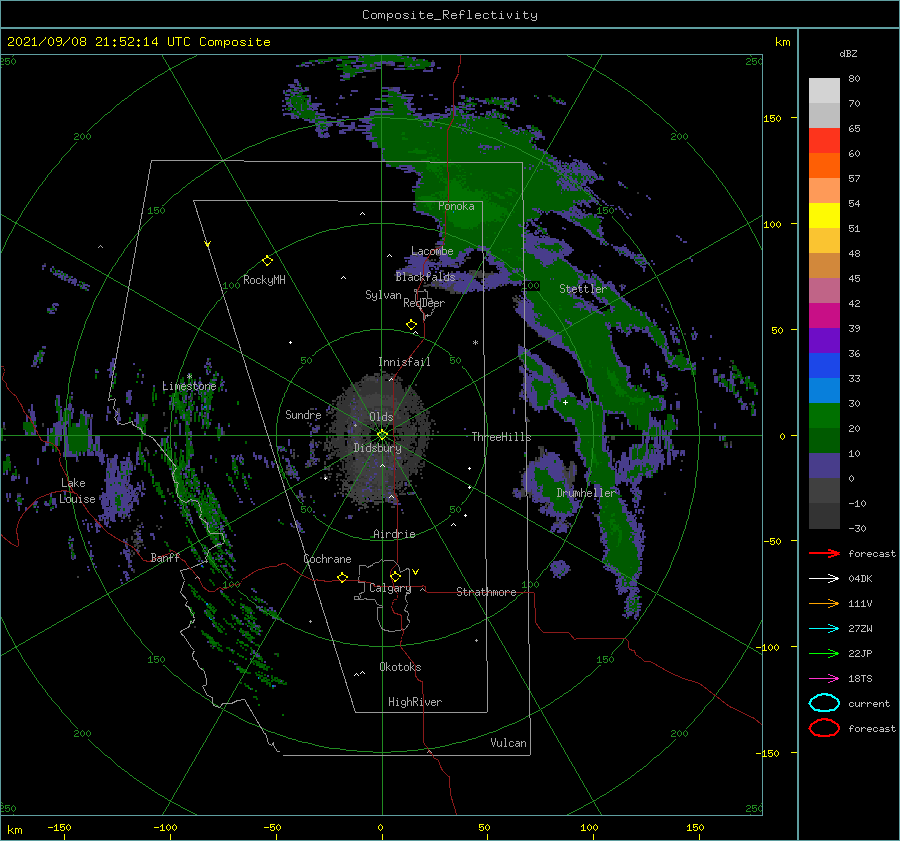Click the Airdrie town label
Screen dimensions: 900x841
click(394, 534)
